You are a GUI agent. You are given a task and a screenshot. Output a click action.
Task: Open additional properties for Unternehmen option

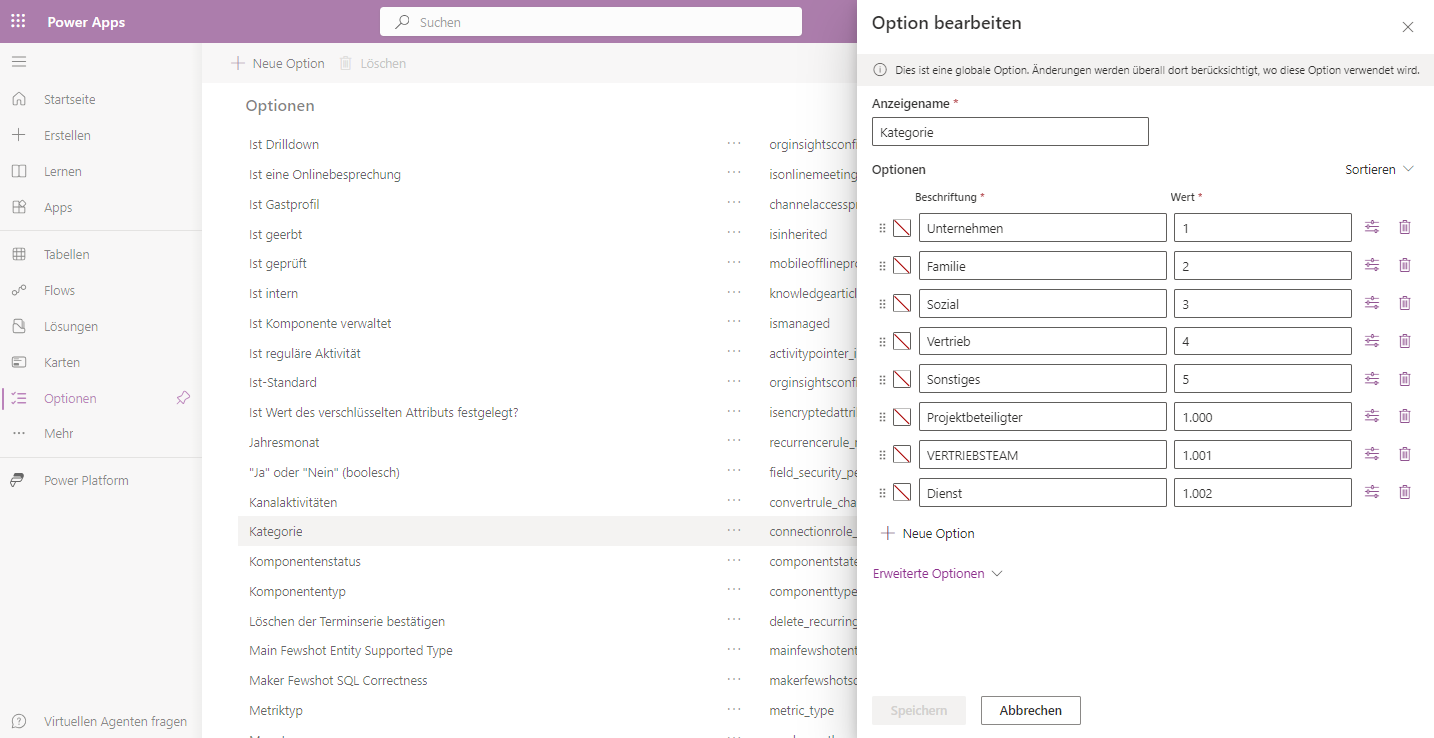point(1372,227)
